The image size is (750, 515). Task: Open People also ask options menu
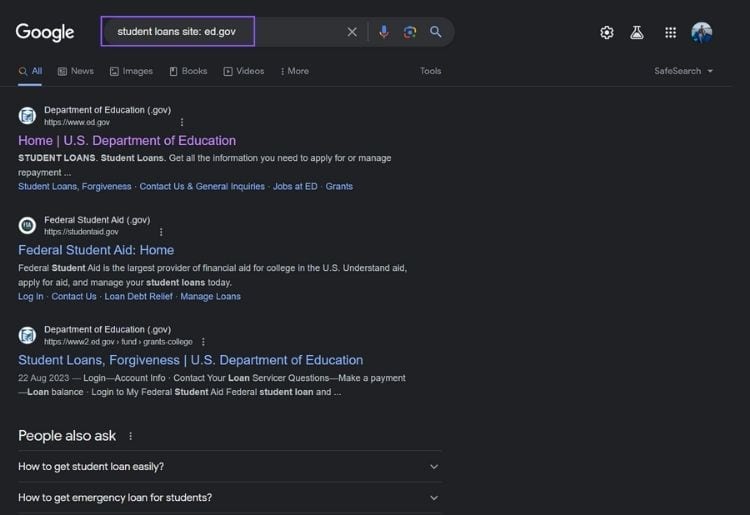(x=131, y=436)
